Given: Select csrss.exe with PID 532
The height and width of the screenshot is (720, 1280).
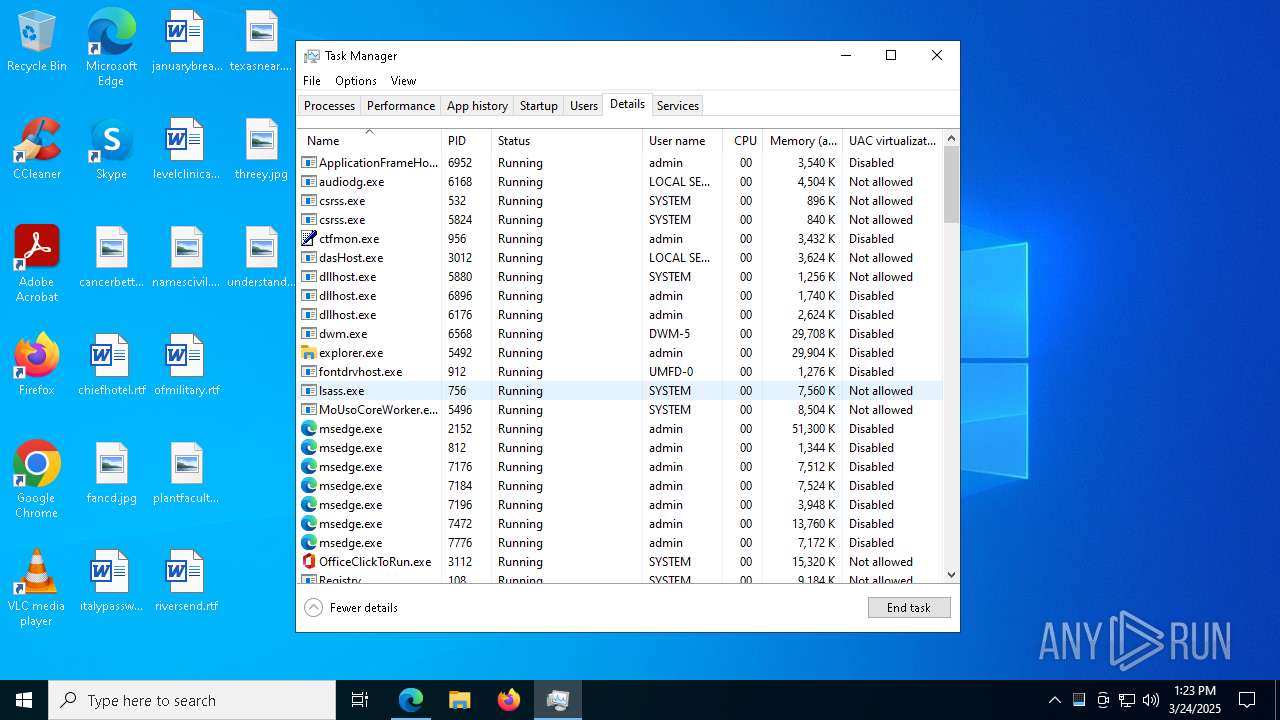Looking at the screenshot, I should point(620,201).
